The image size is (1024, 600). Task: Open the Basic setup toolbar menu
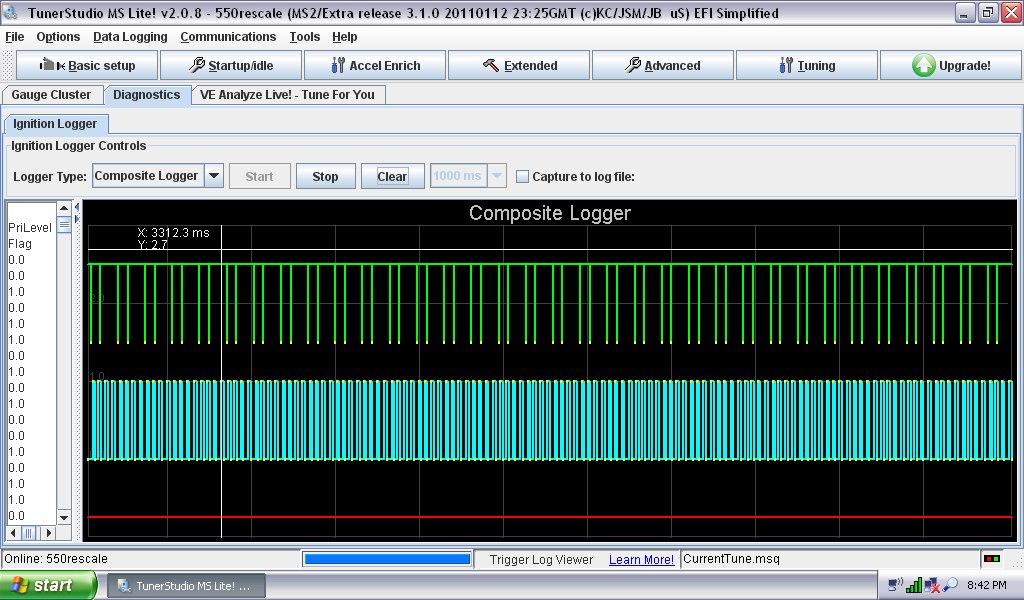pos(87,66)
